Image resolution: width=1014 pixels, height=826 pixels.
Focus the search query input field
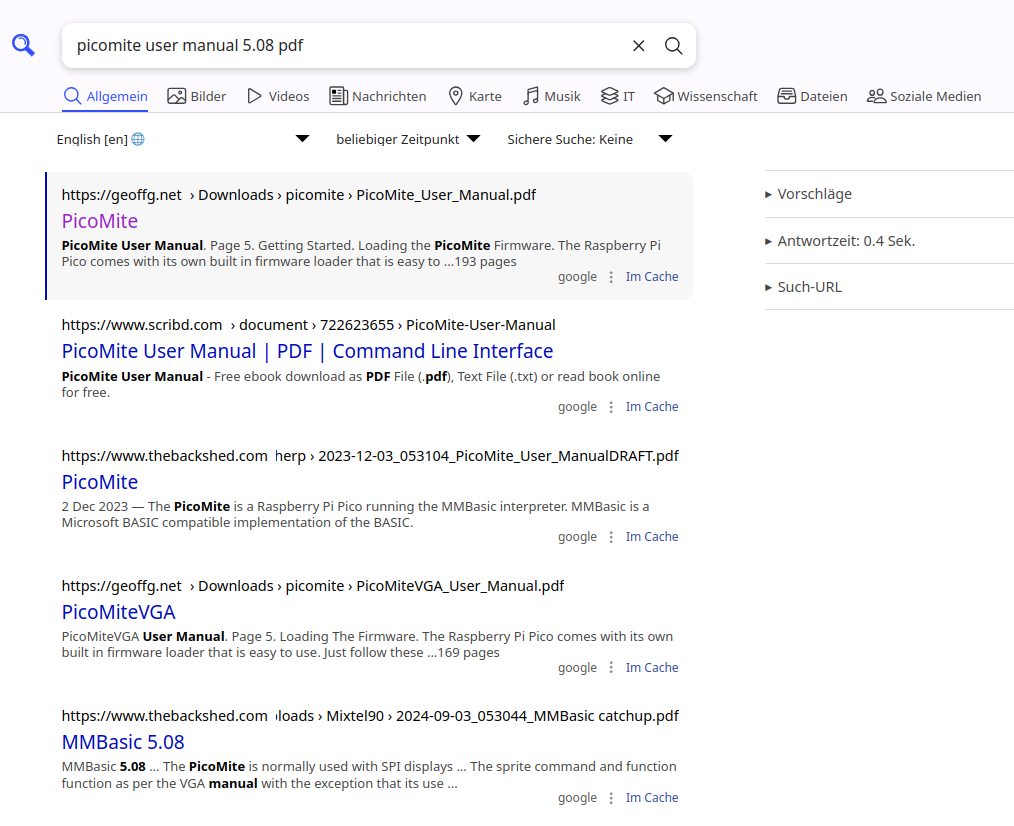pos(346,45)
